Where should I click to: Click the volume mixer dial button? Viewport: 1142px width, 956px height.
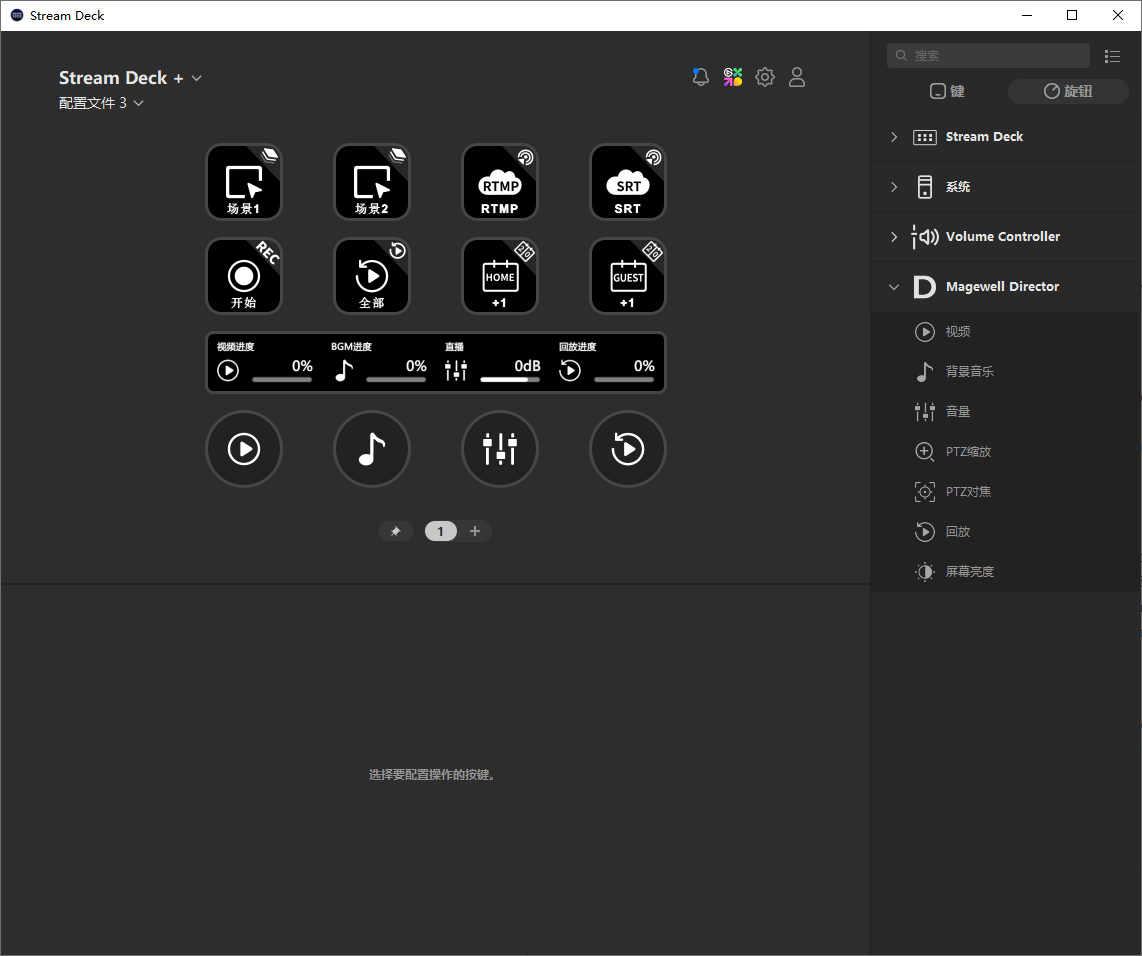500,449
